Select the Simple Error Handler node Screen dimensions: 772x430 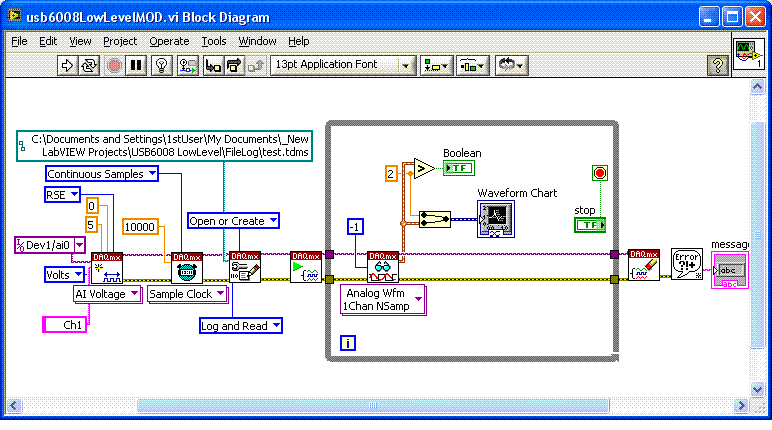[x=687, y=264]
